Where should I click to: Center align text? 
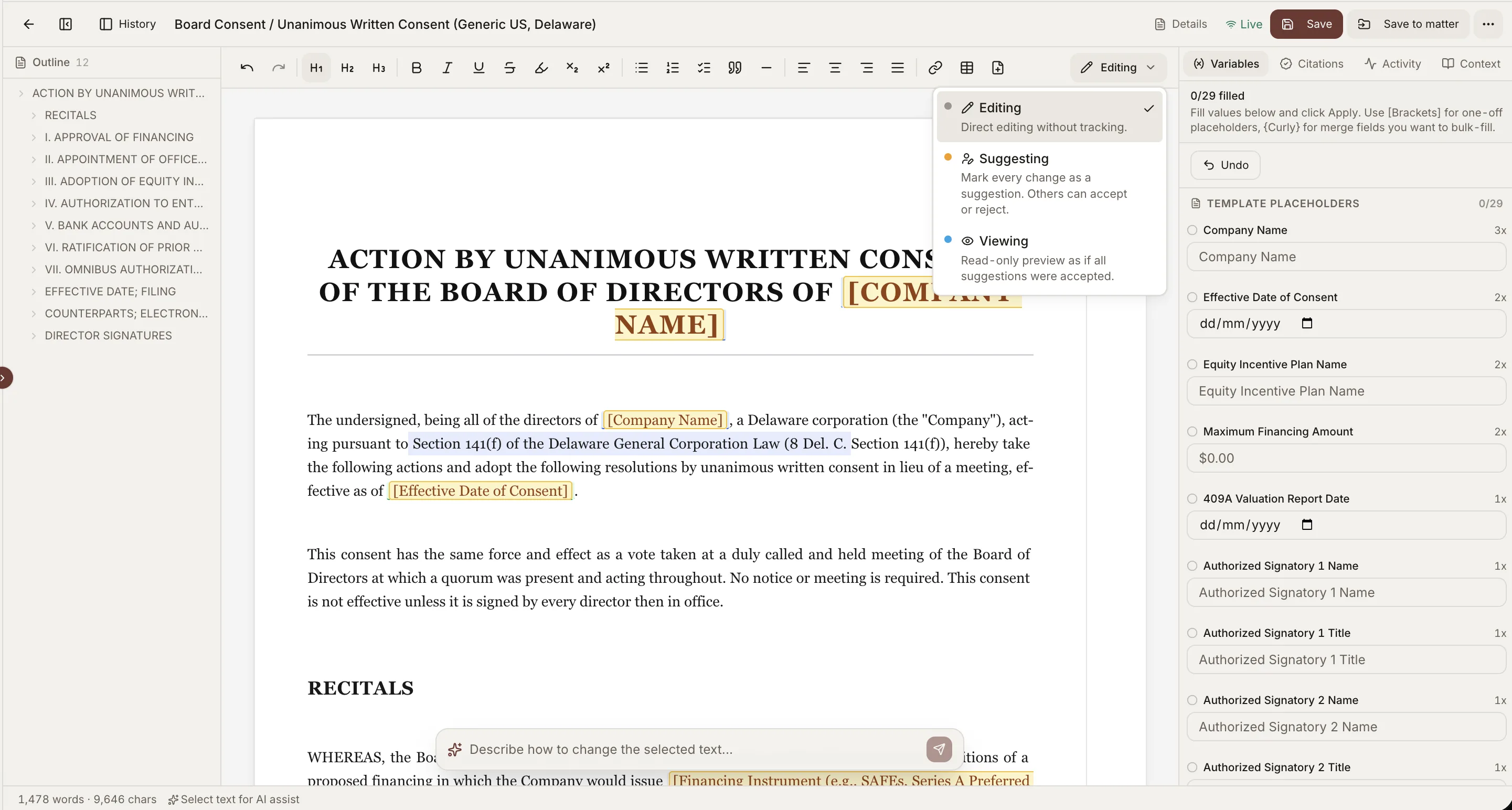835,68
